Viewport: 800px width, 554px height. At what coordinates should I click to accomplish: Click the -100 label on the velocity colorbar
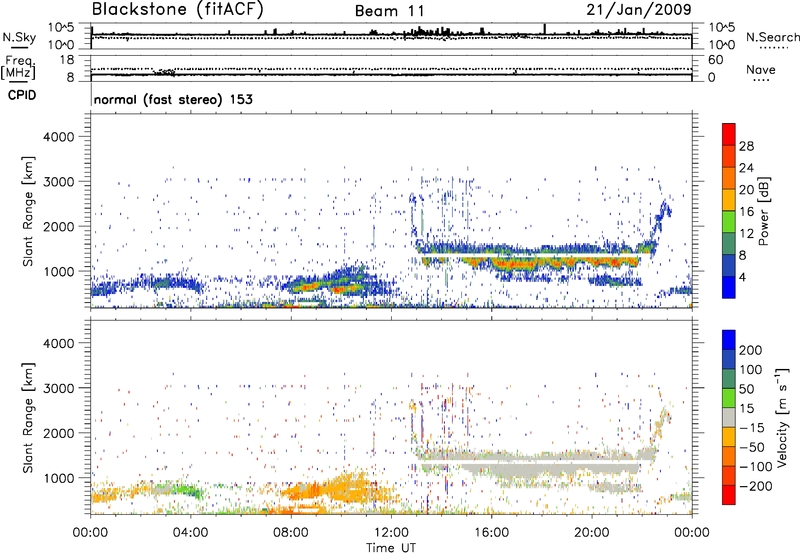click(x=755, y=467)
